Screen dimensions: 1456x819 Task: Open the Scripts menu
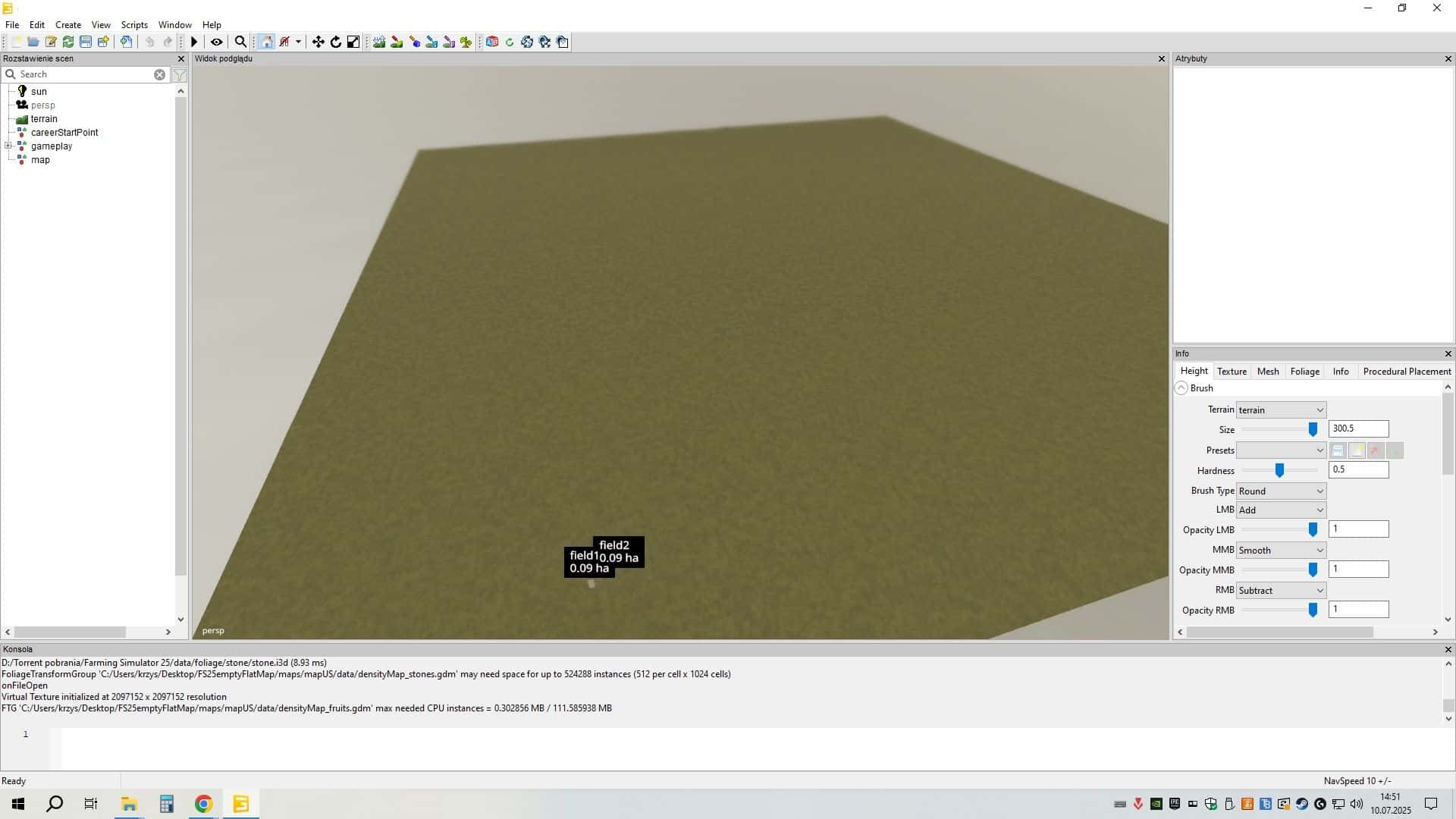point(134,24)
